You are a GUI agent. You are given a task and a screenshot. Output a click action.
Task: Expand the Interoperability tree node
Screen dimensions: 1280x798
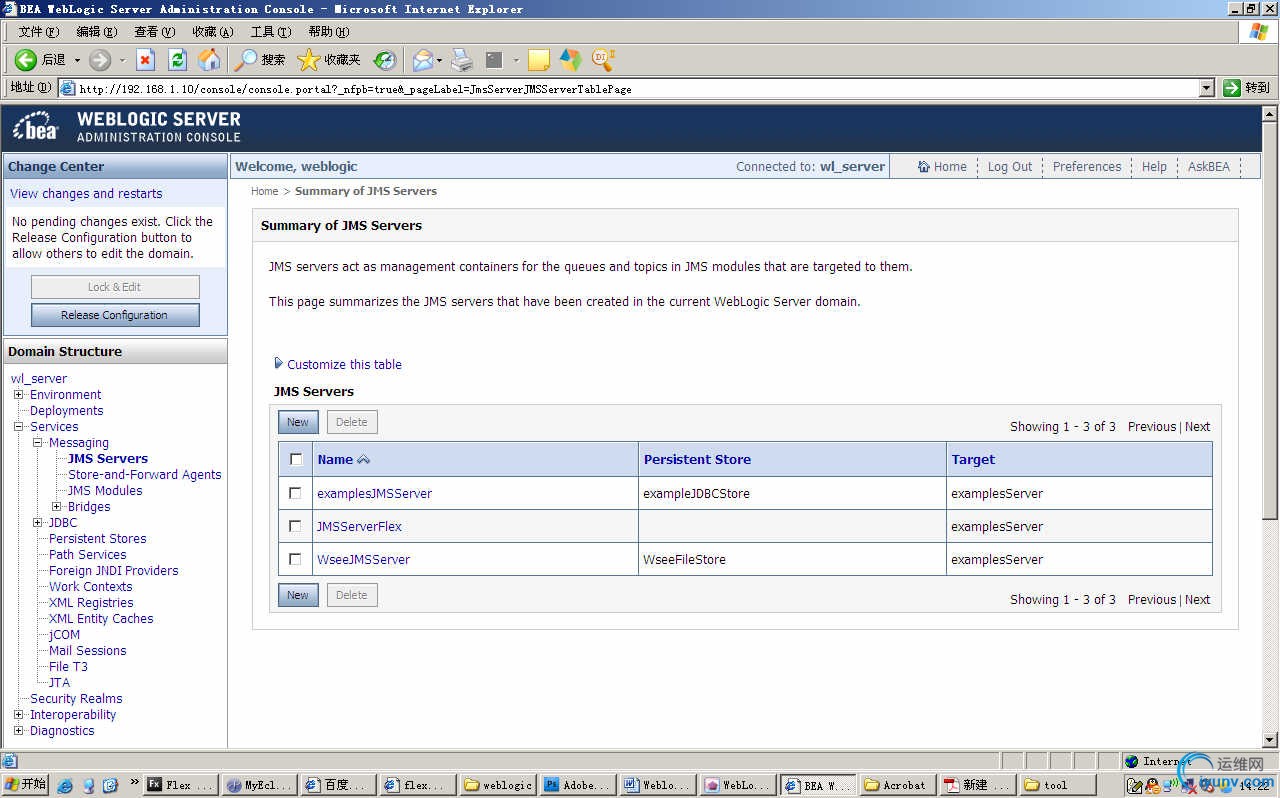click(x=19, y=715)
